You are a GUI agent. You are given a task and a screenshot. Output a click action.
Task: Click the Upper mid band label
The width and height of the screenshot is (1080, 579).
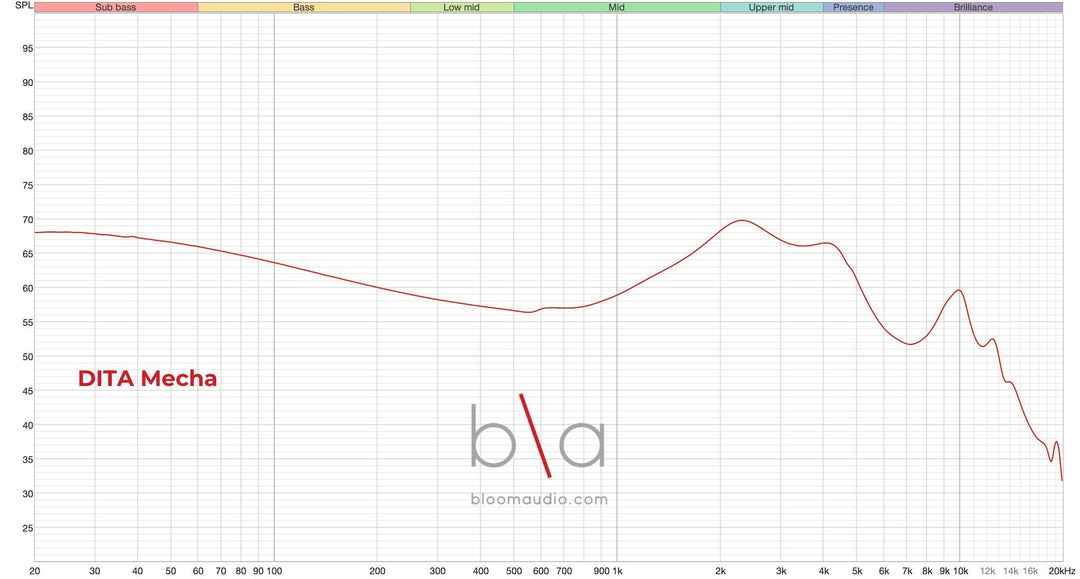coord(771,8)
